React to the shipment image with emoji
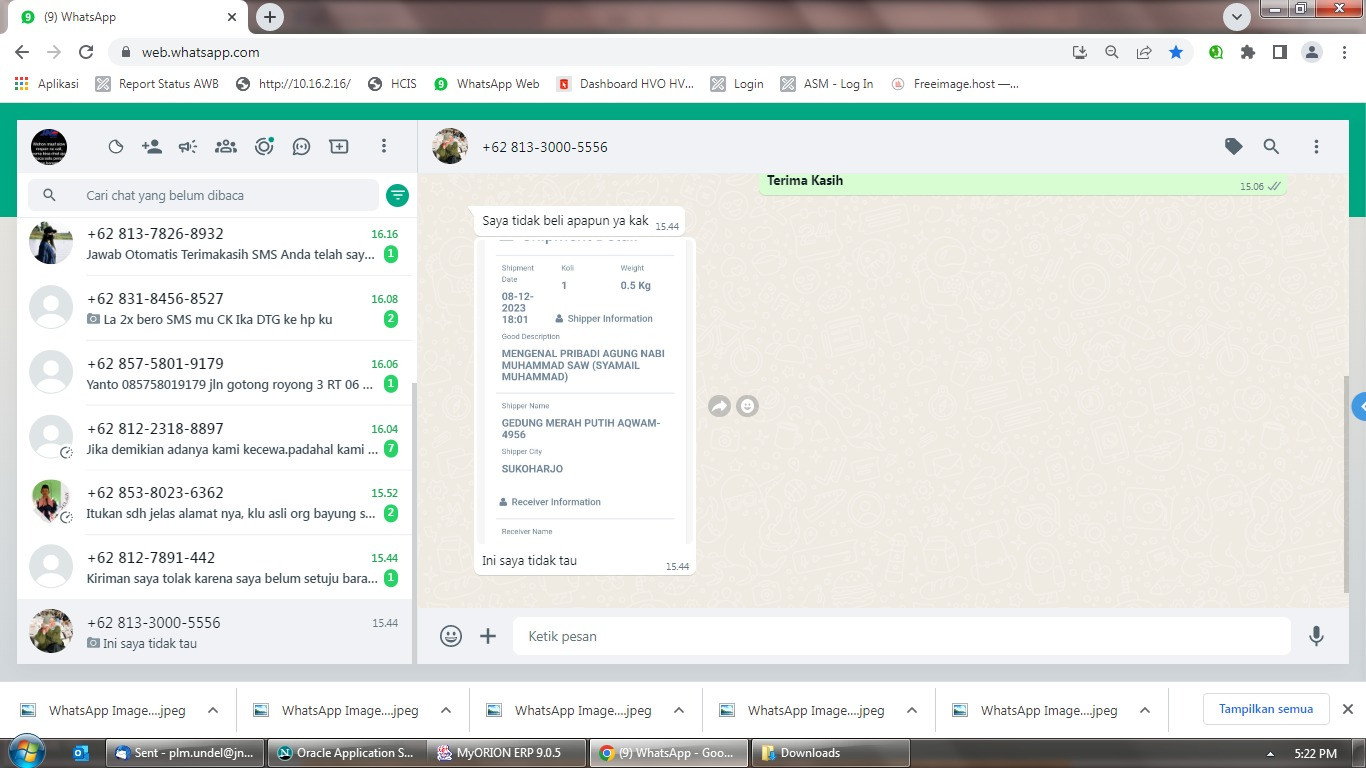This screenshot has height=768, width=1366. coord(747,406)
